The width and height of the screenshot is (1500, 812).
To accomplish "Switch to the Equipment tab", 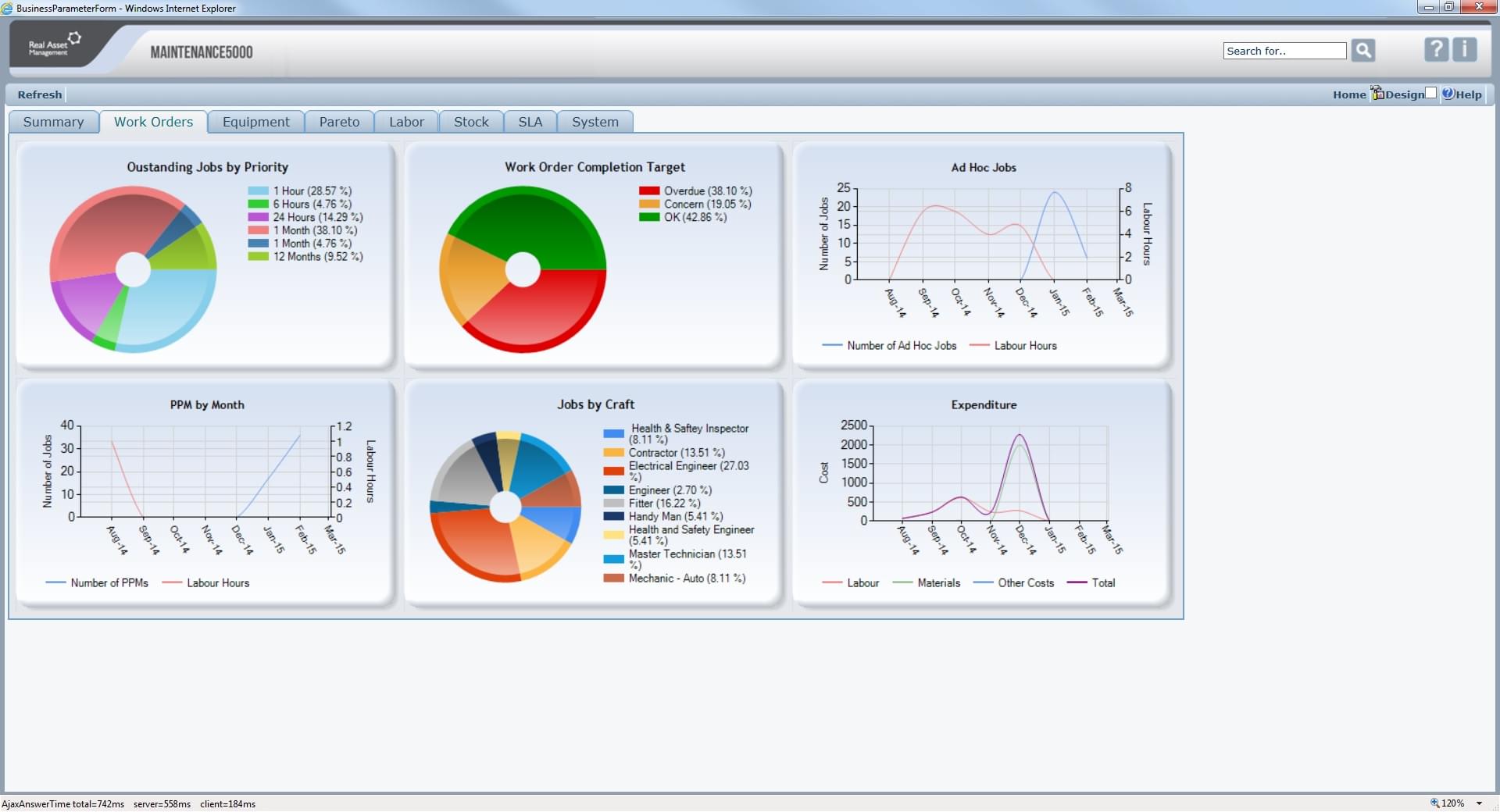I will click(x=255, y=122).
